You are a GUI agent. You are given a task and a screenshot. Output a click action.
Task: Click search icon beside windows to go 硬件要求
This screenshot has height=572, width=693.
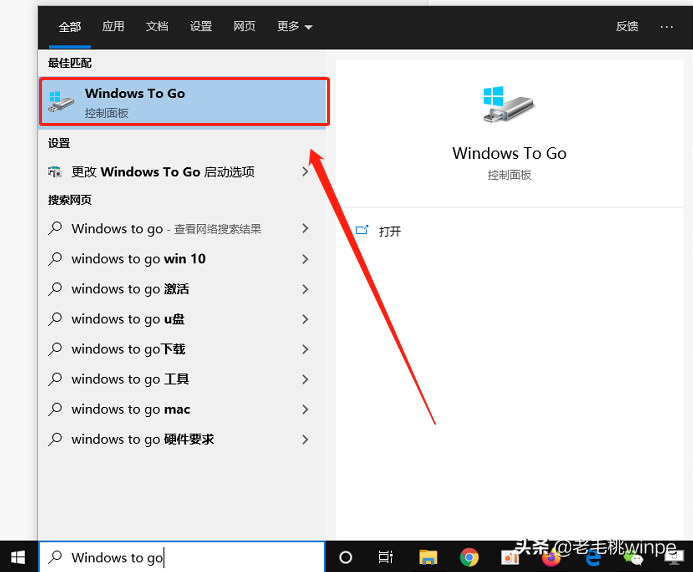(x=55, y=439)
